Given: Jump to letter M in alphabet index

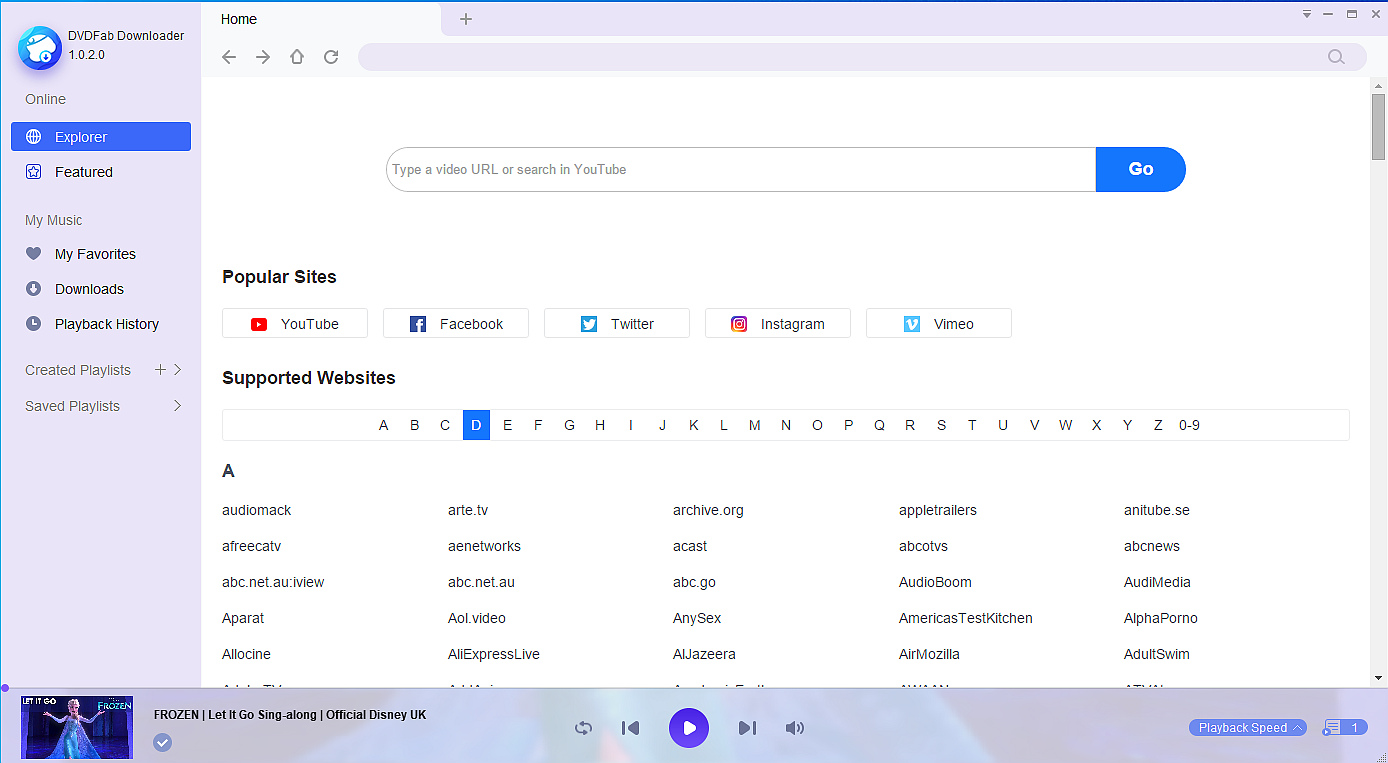Looking at the screenshot, I should [x=755, y=425].
